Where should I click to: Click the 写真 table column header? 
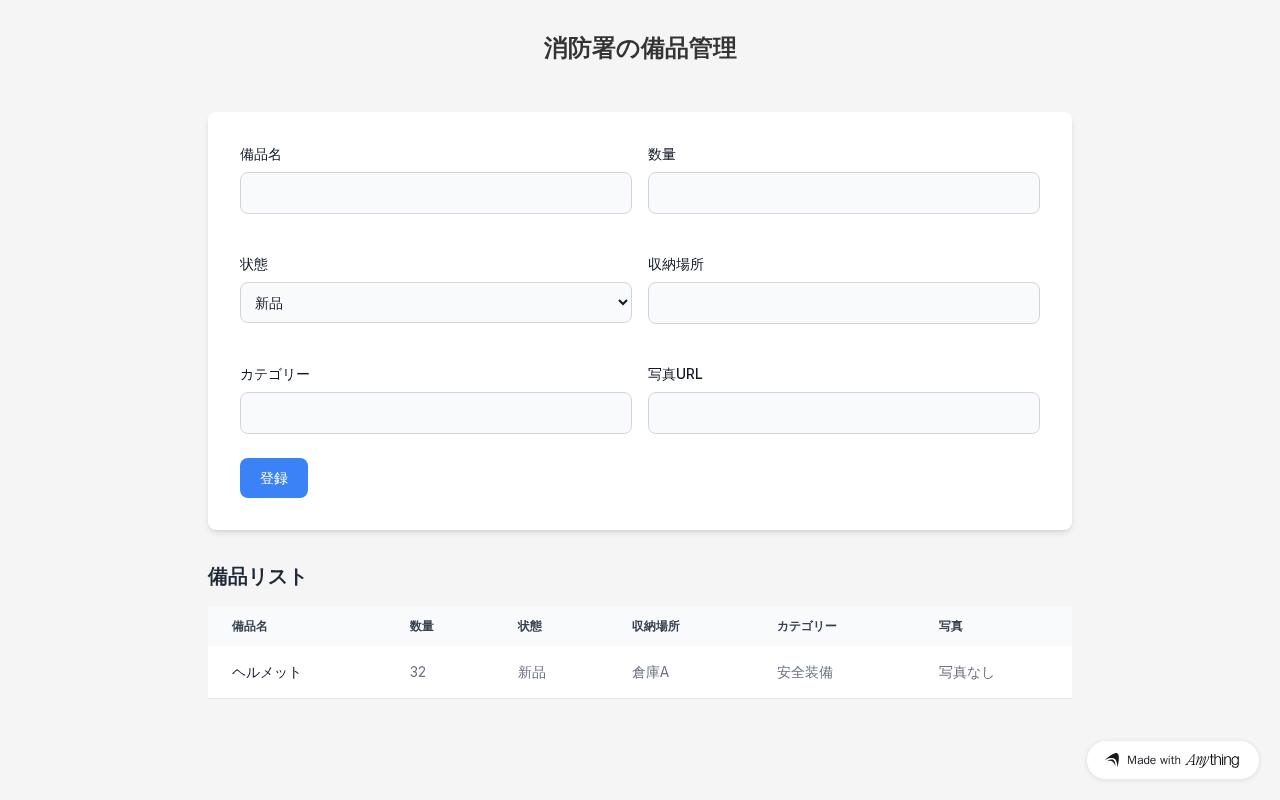click(x=951, y=626)
